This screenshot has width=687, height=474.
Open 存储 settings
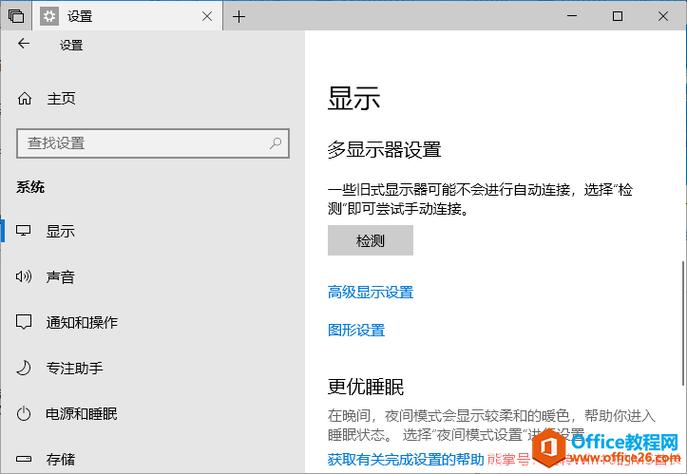coord(60,459)
